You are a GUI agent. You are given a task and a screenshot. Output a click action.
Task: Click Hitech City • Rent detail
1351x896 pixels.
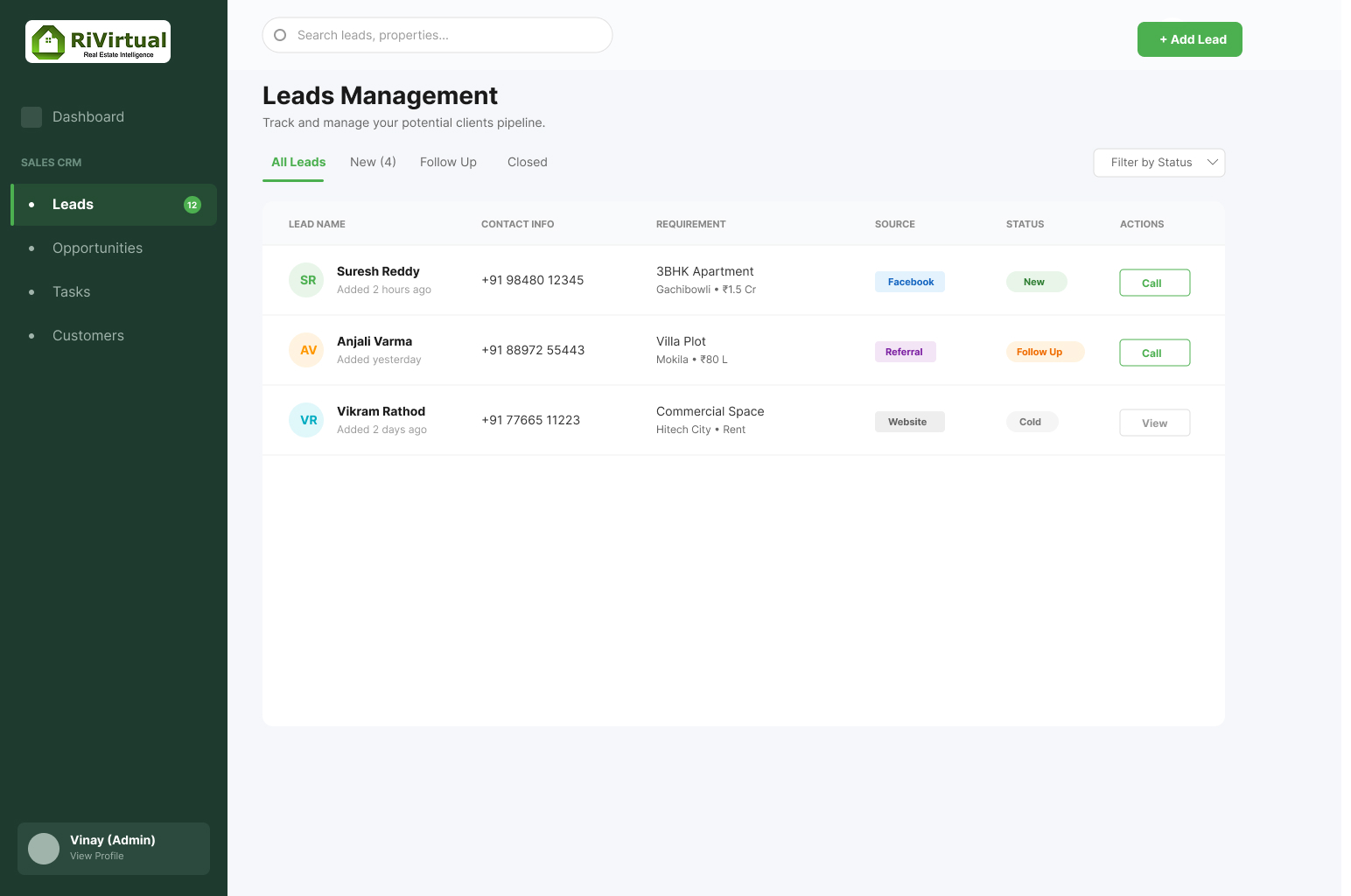tap(701, 430)
